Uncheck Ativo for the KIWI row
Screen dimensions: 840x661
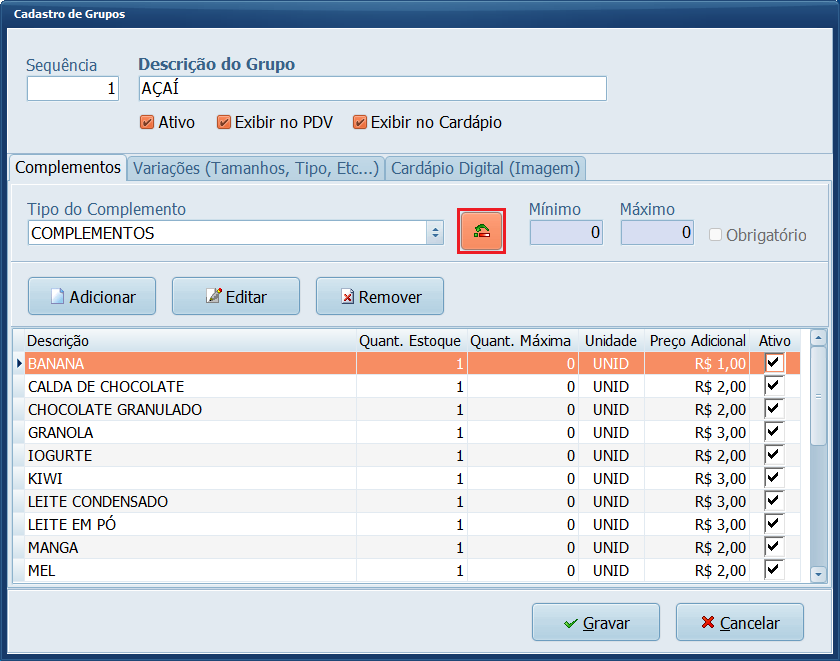(775, 477)
